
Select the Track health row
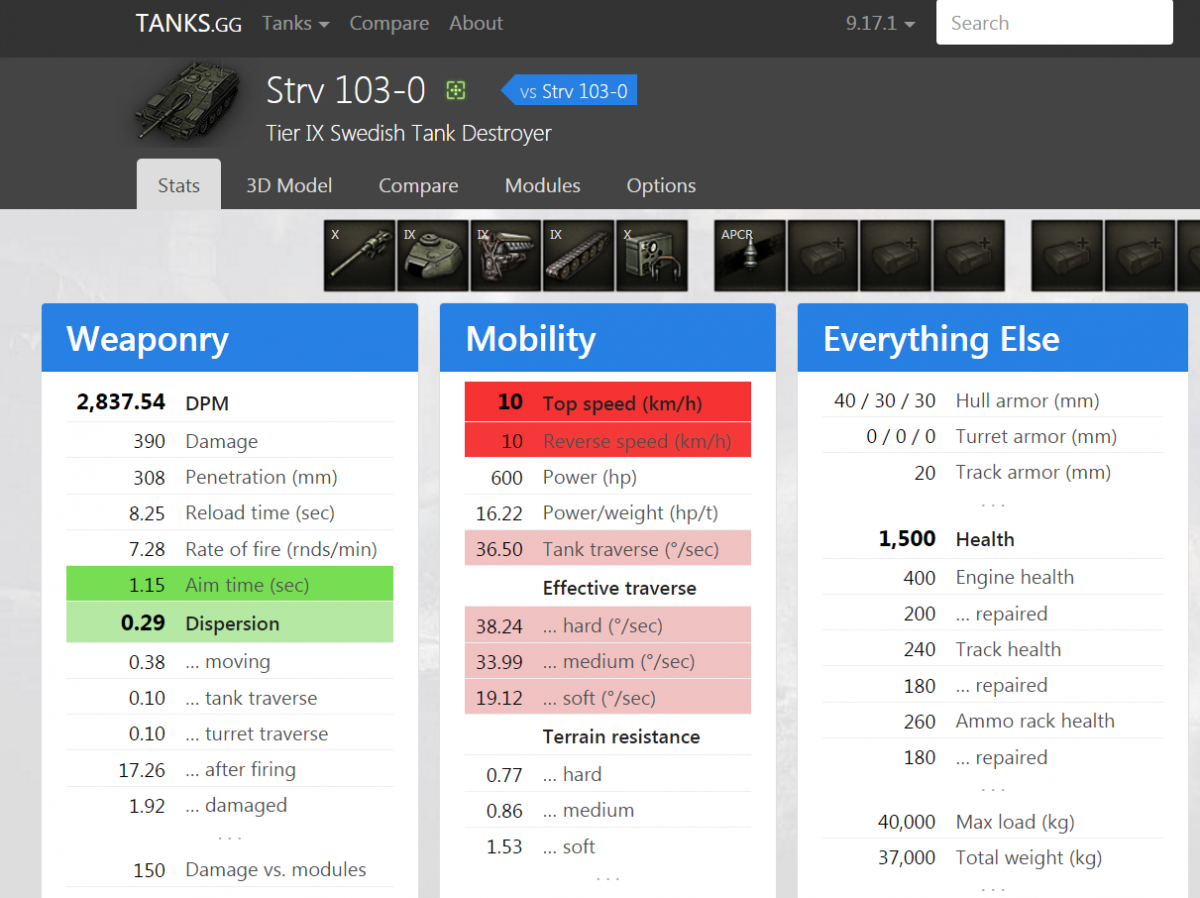pos(993,649)
